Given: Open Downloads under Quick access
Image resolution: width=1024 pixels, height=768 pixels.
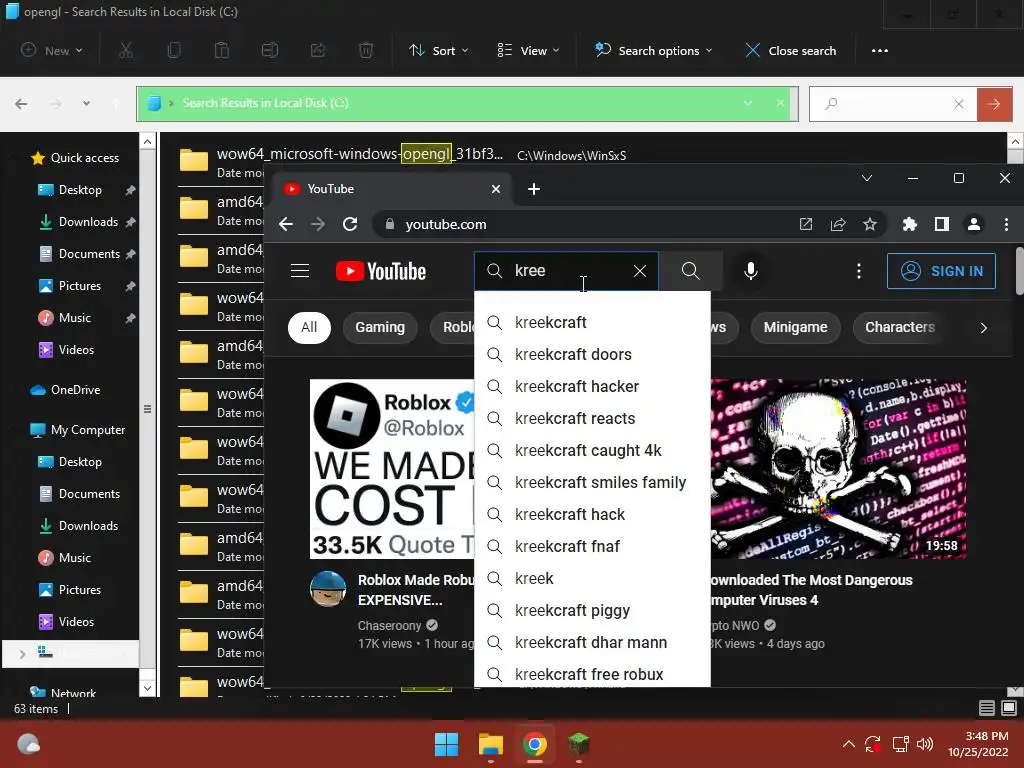Looking at the screenshot, I should pyautogui.click(x=88, y=222).
